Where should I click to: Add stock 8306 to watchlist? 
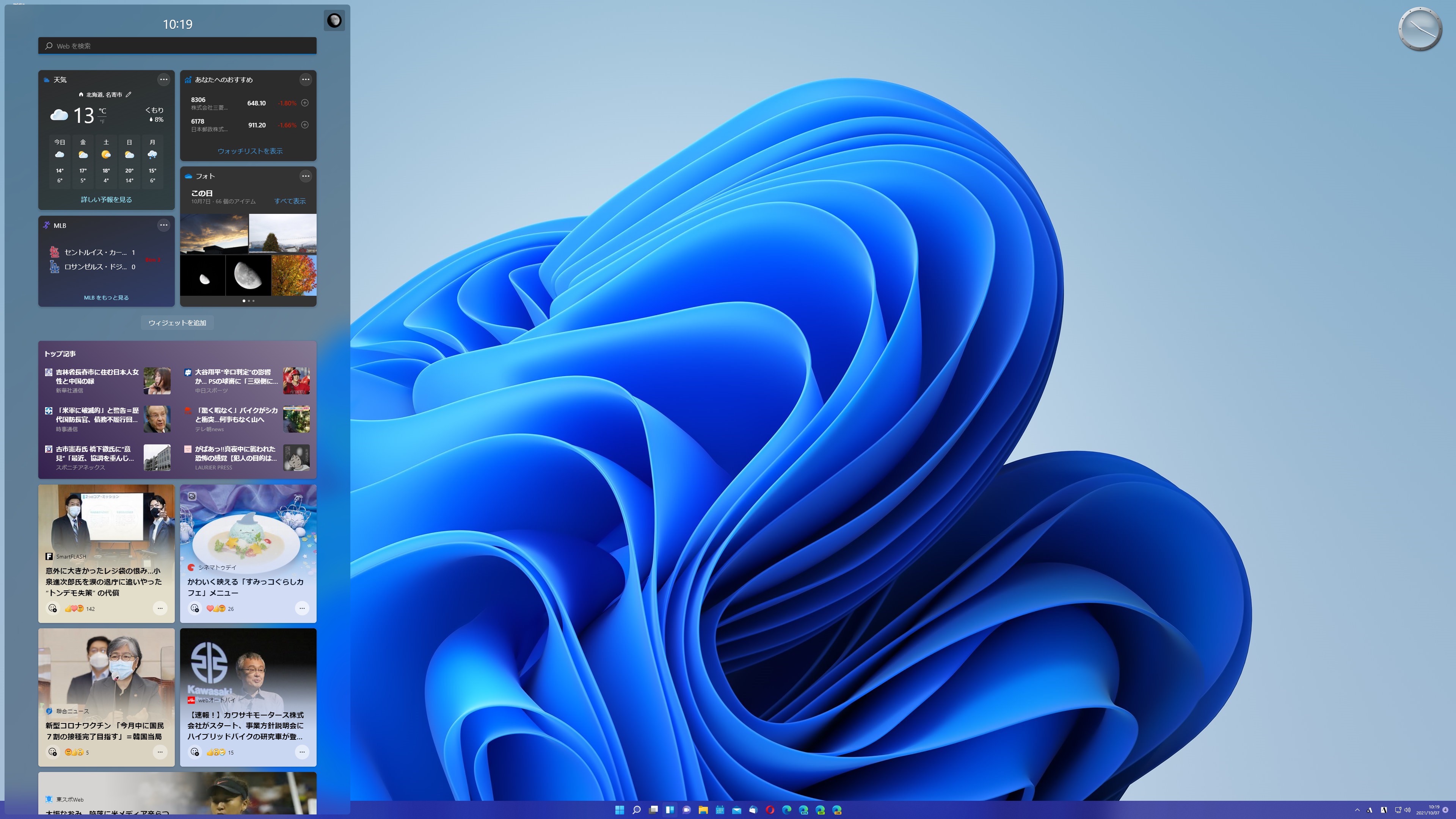(x=304, y=103)
